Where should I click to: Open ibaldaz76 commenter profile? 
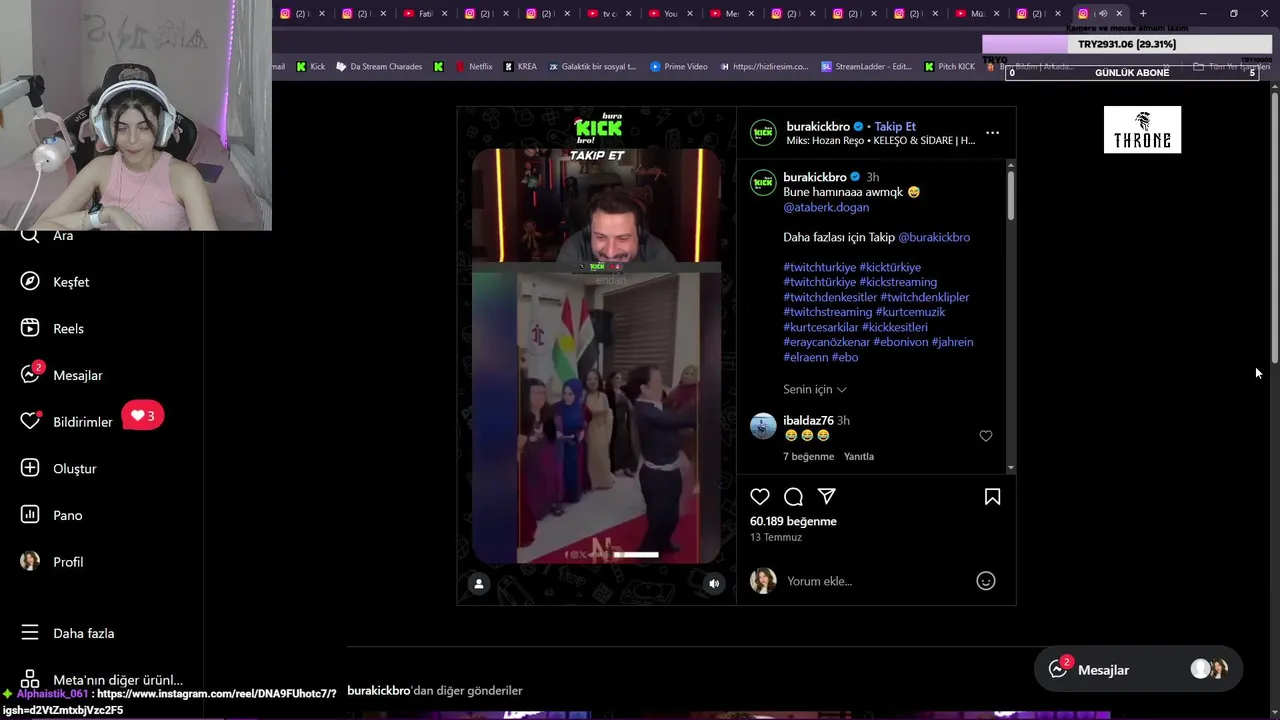808,420
